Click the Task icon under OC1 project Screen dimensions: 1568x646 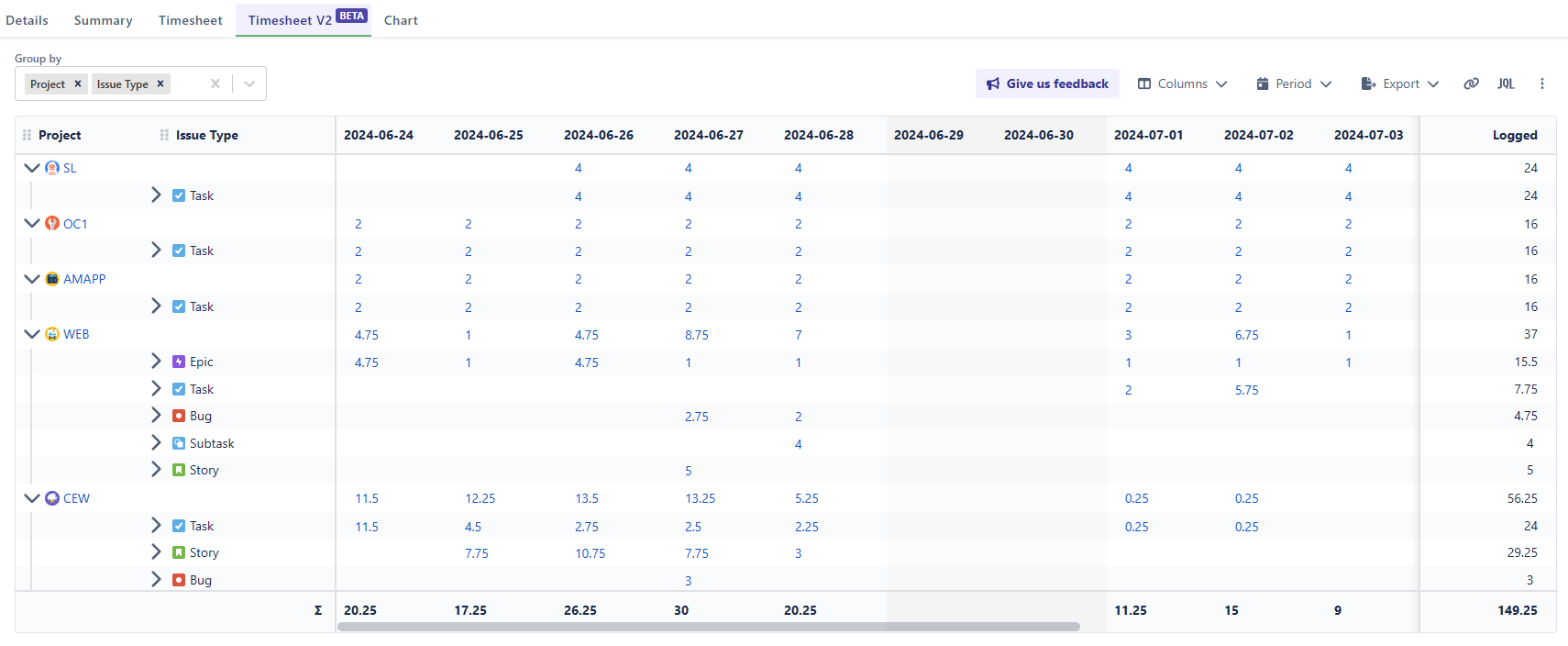(179, 251)
